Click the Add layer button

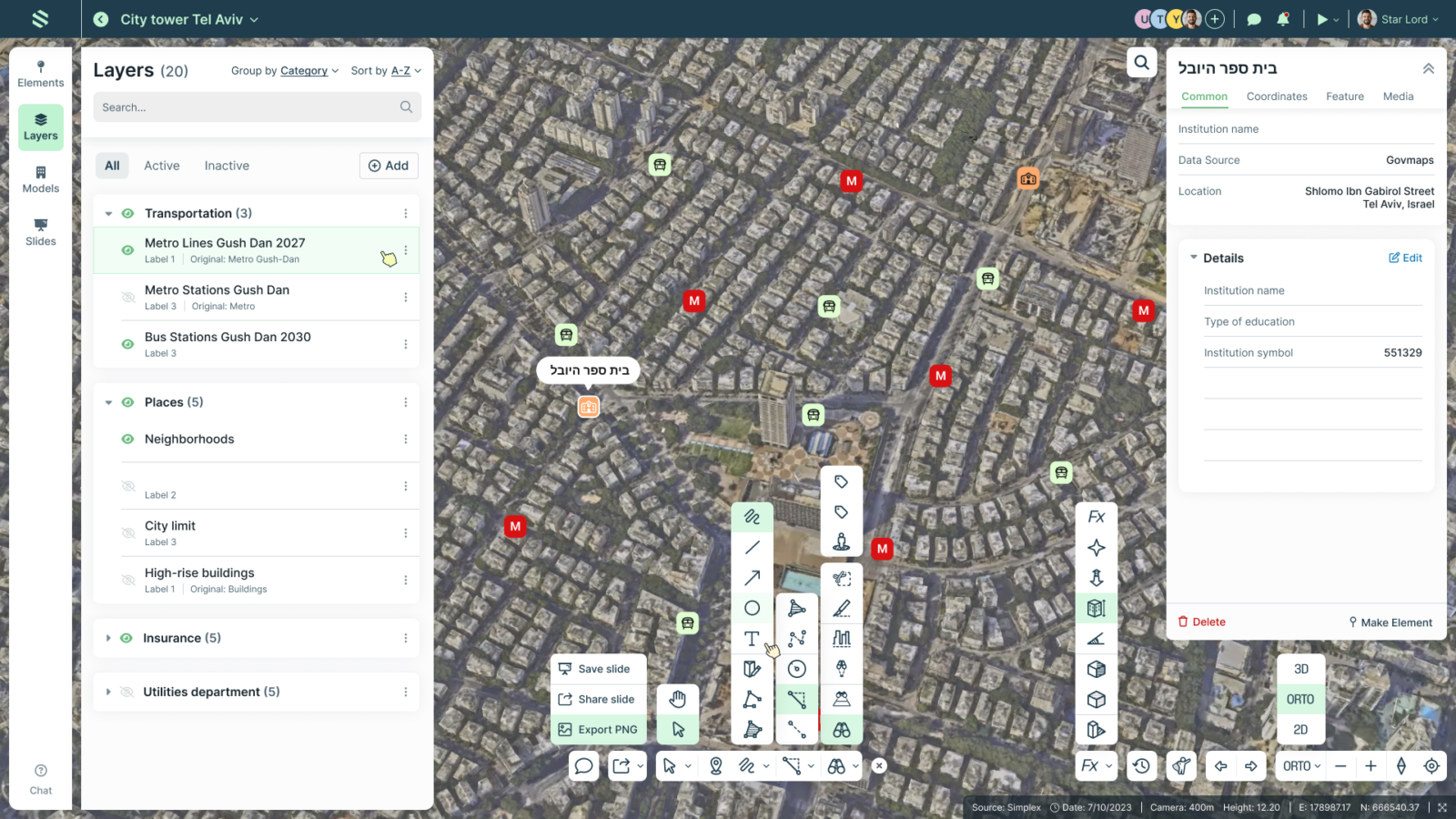(x=389, y=166)
